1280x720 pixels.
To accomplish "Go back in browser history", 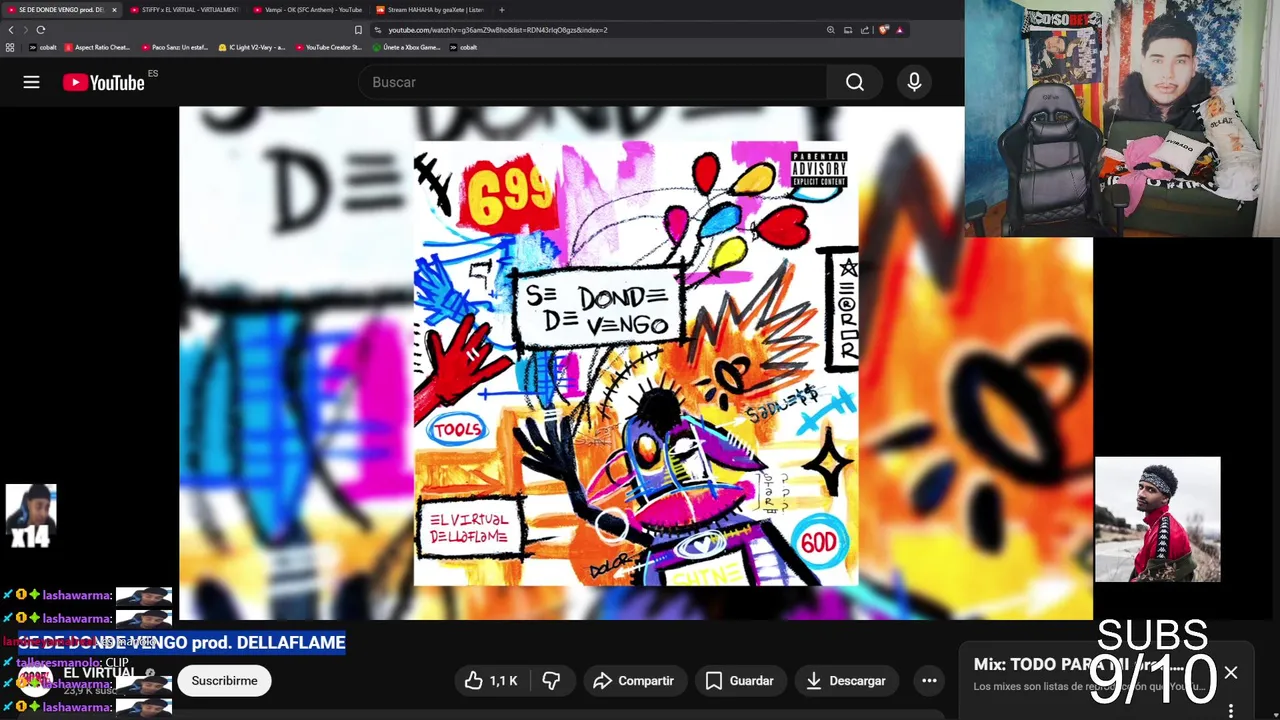I will tap(11, 30).
